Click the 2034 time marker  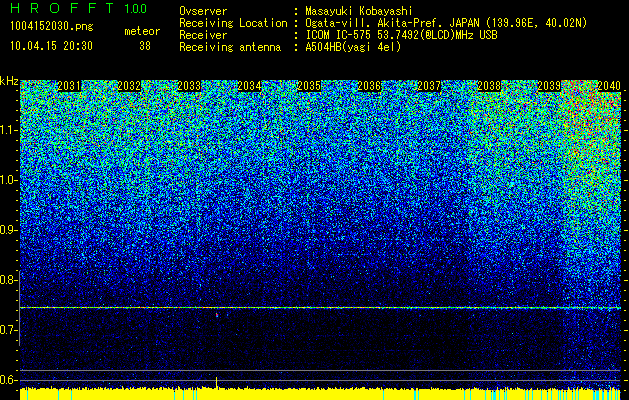coord(249,86)
